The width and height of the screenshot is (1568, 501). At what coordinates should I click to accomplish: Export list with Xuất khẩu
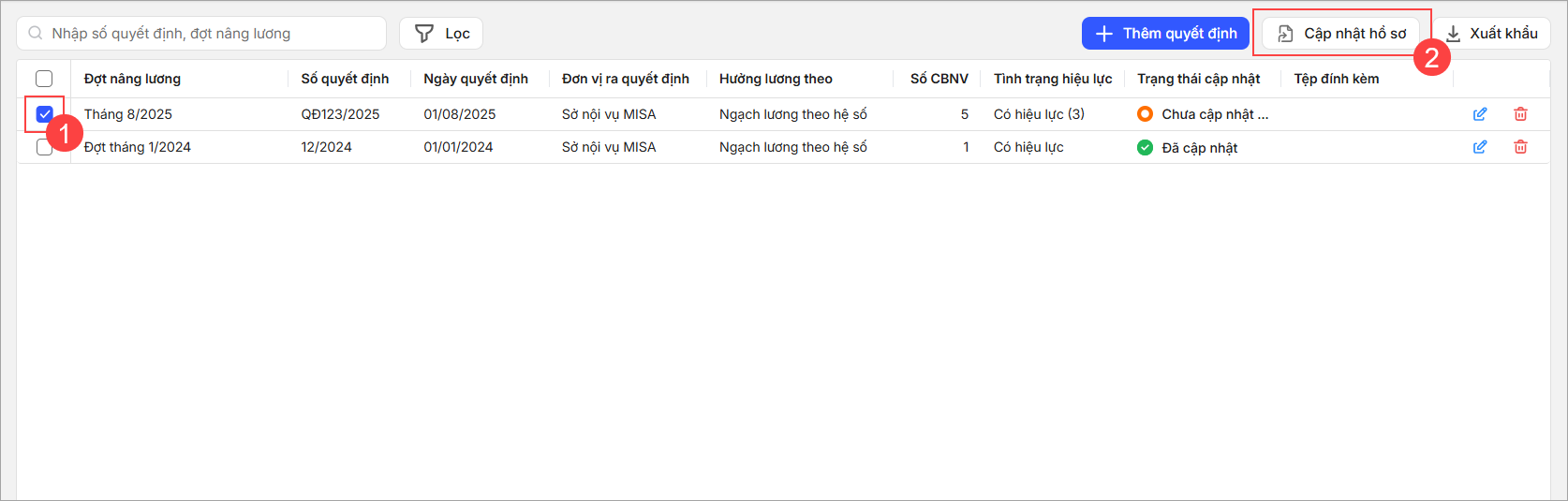point(1492,34)
